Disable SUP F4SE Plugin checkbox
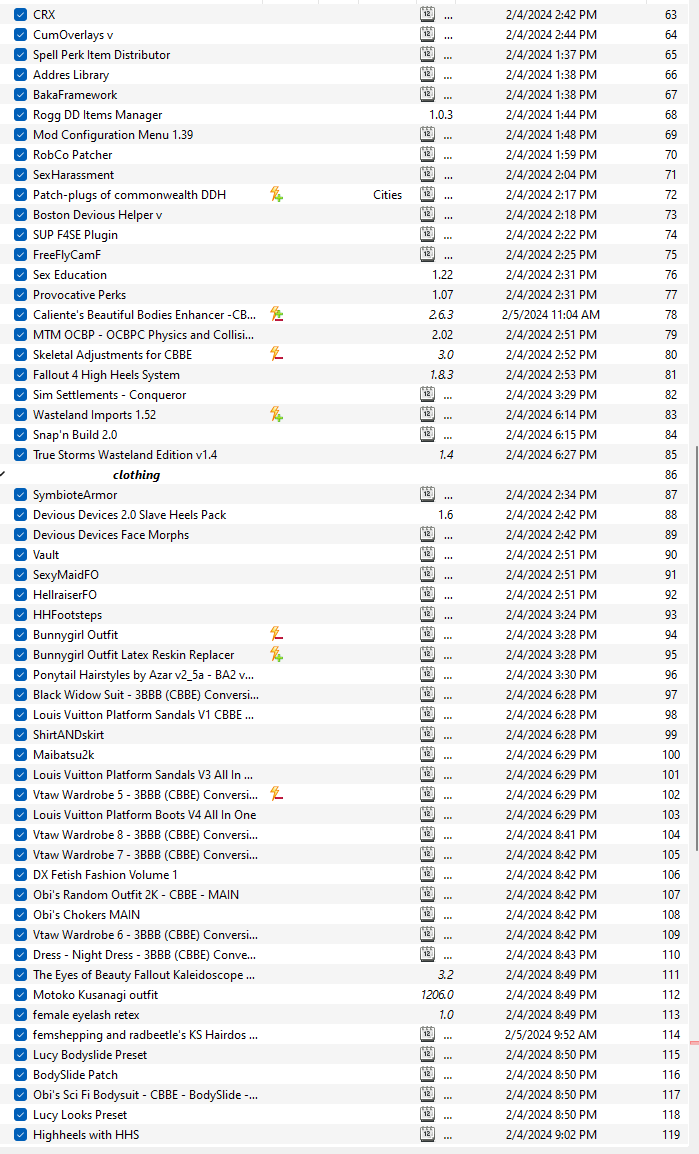Image resolution: width=699 pixels, height=1154 pixels. click(21, 235)
